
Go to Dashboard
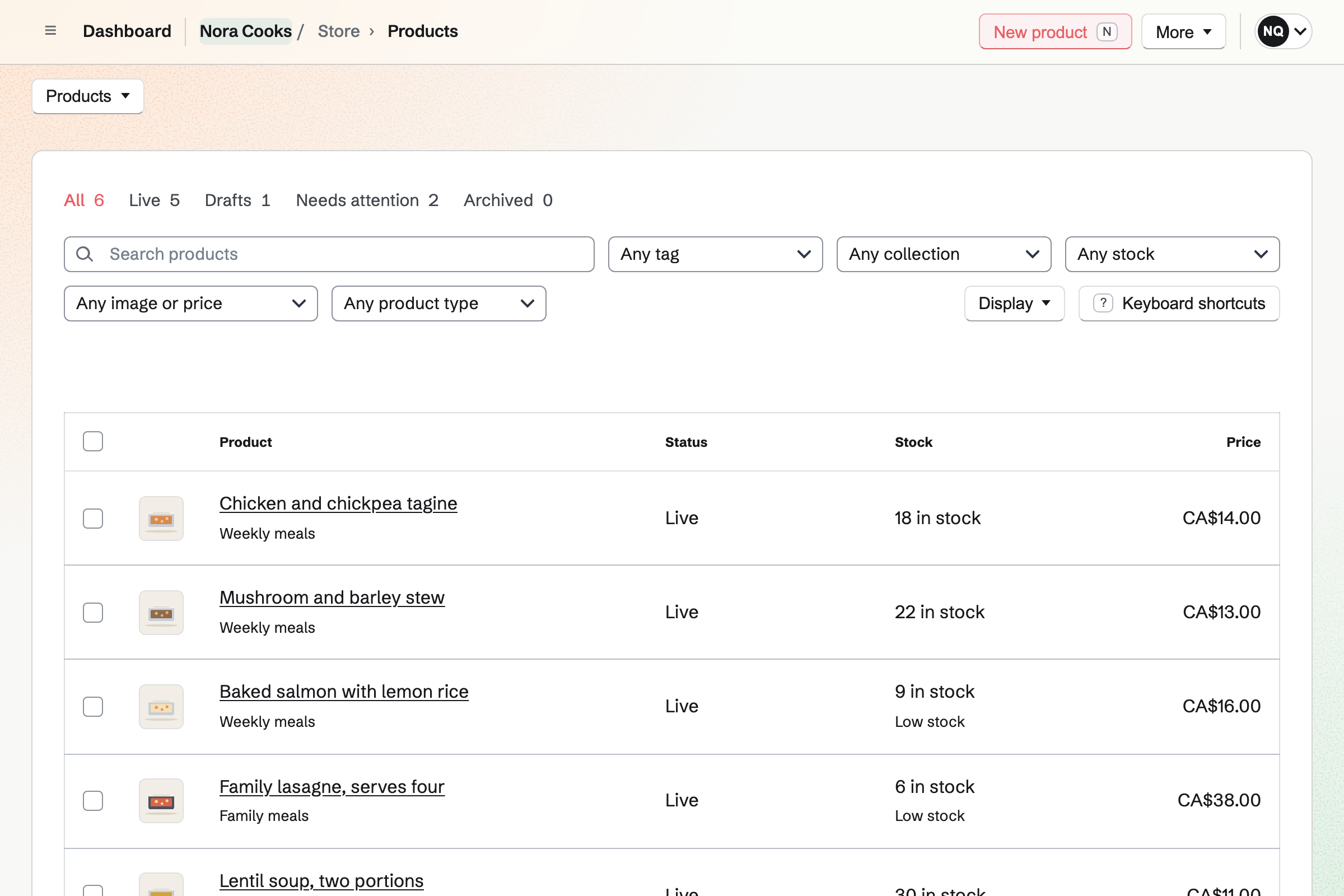pyautogui.click(x=127, y=31)
